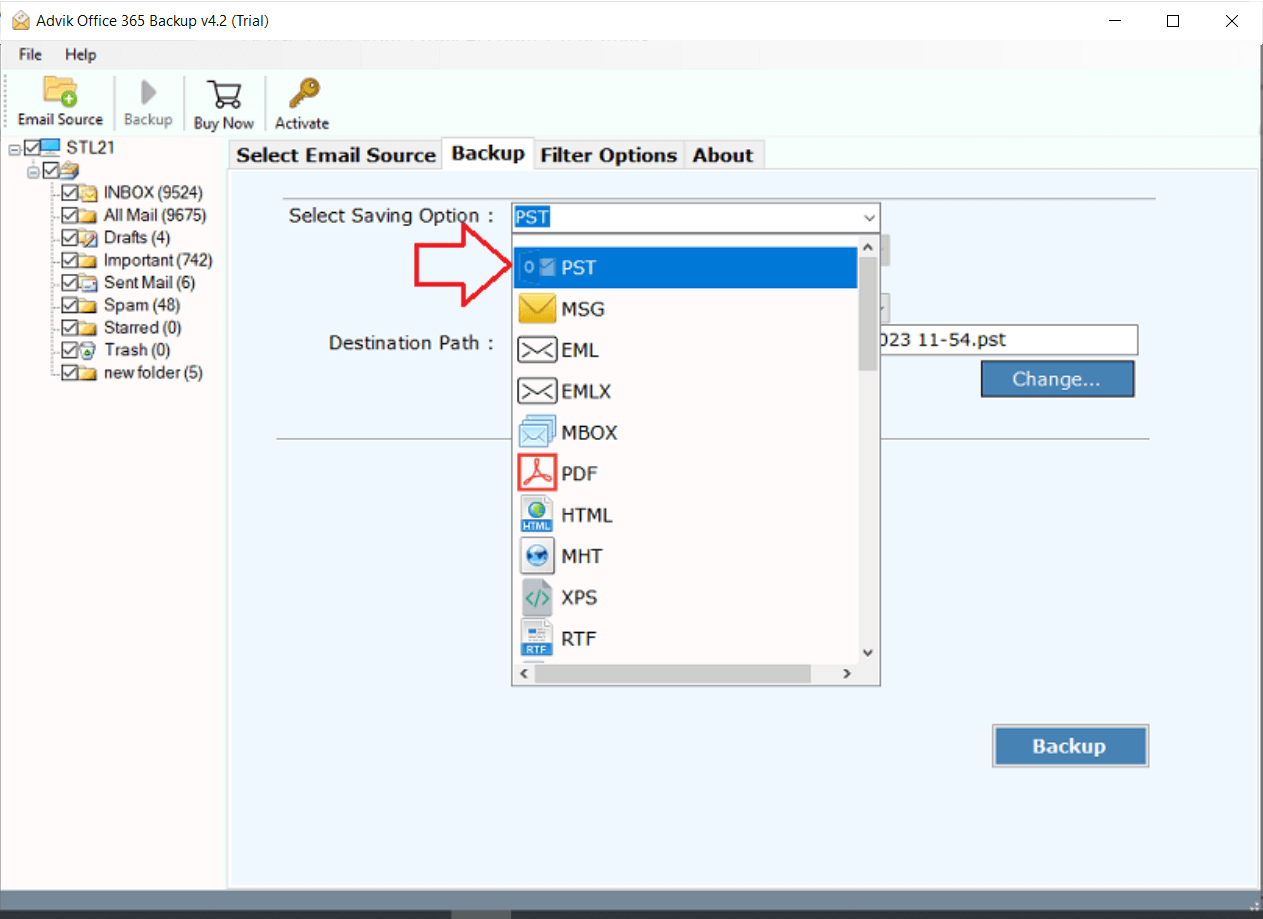Image resolution: width=1263 pixels, height=919 pixels.
Task: Click the INBOX folder icon
Action: [89, 193]
